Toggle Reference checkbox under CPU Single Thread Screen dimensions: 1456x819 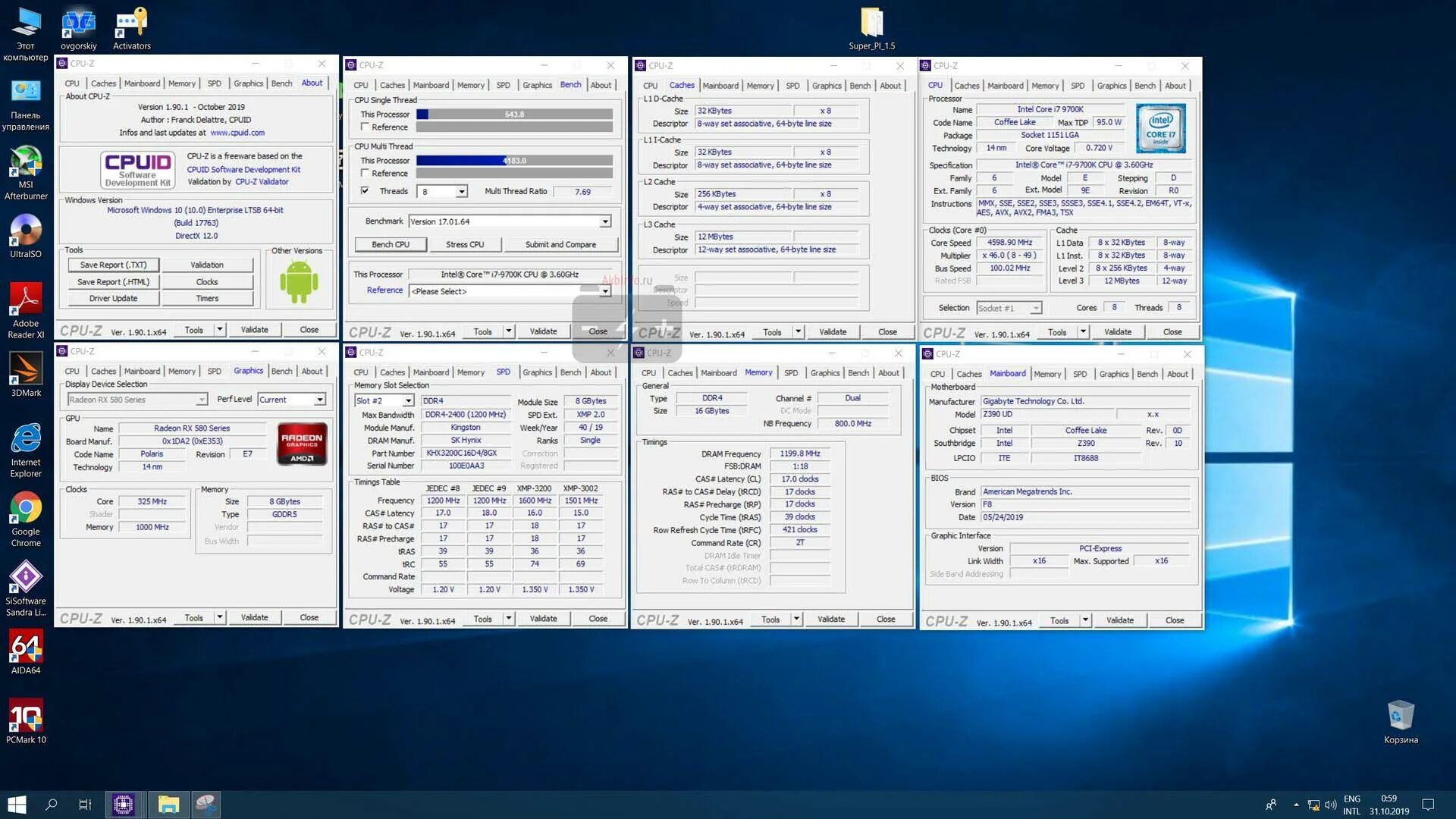coord(366,127)
